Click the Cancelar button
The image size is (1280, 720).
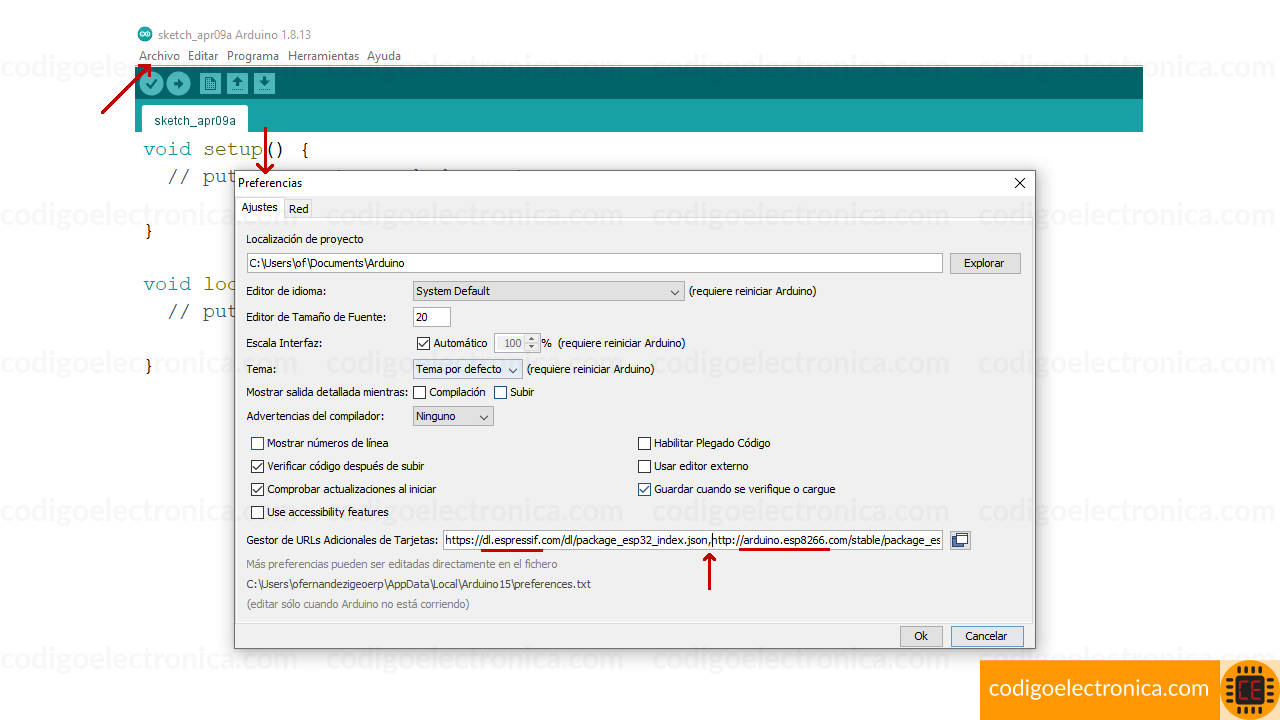(x=986, y=636)
